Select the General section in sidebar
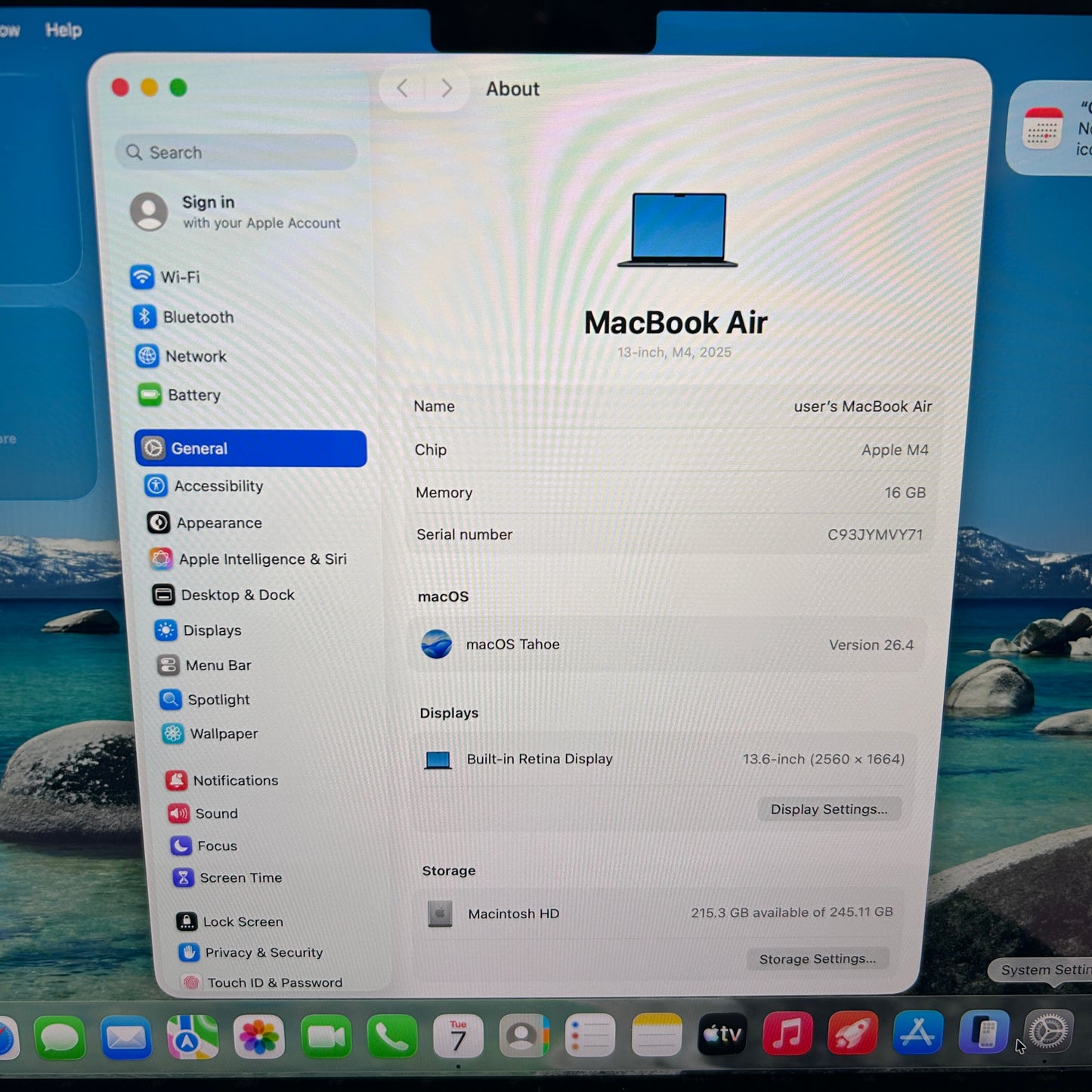The image size is (1092, 1092). pyautogui.click(x=199, y=448)
